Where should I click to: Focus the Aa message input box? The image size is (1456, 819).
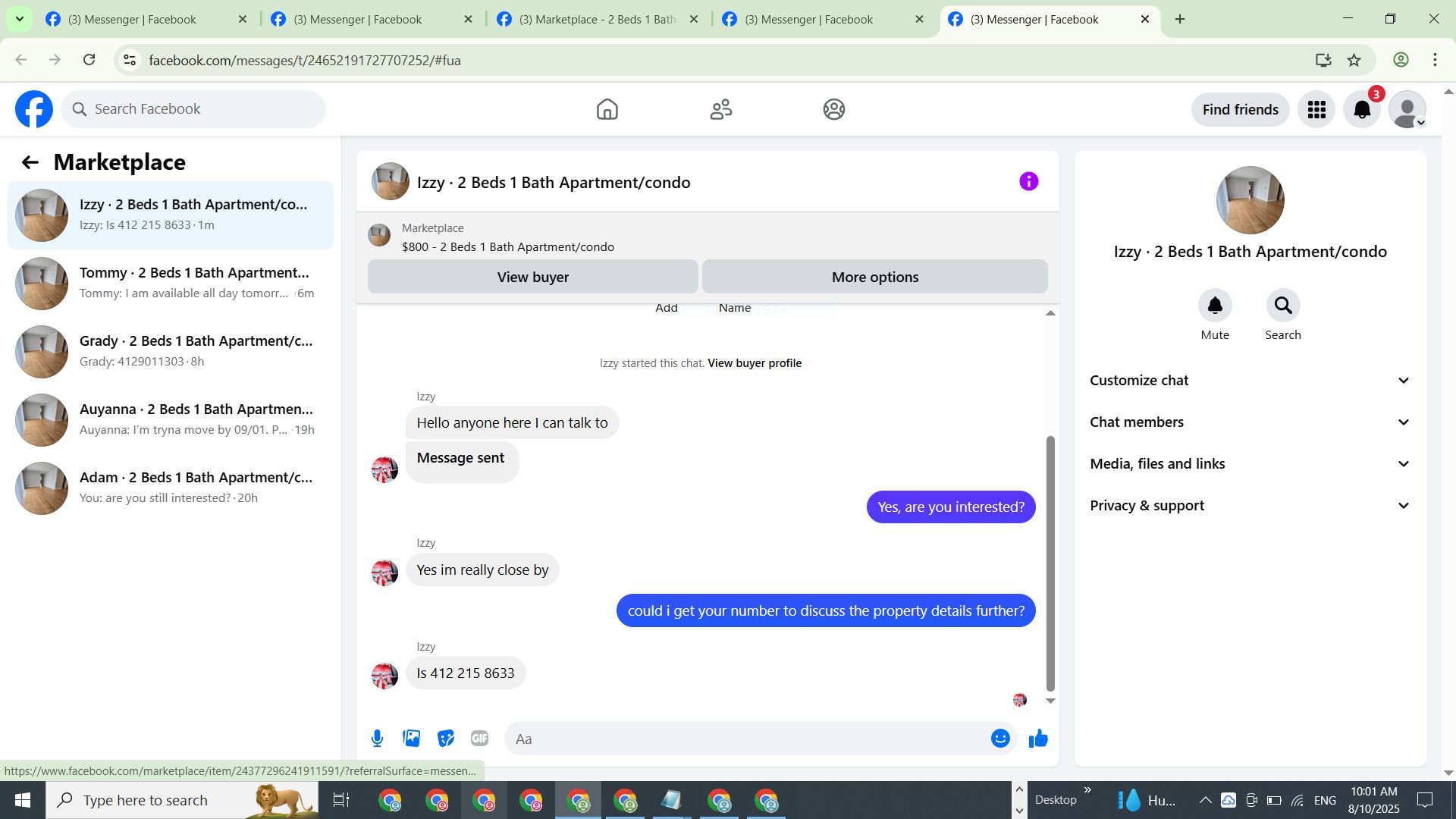(x=747, y=739)
